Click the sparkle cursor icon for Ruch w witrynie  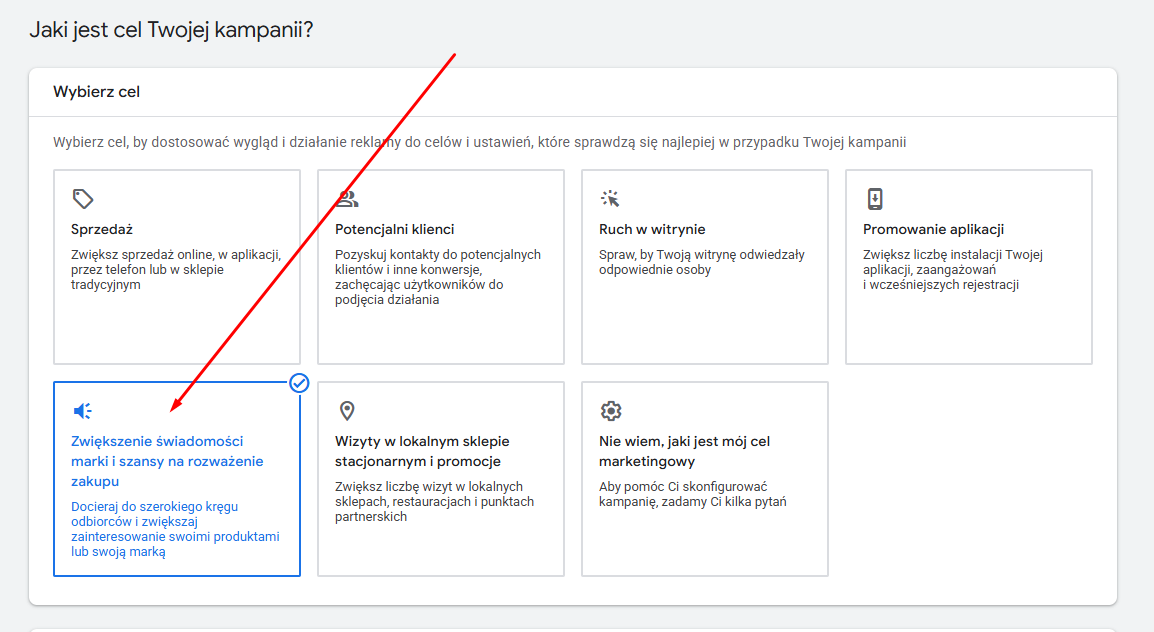point(611,198)
